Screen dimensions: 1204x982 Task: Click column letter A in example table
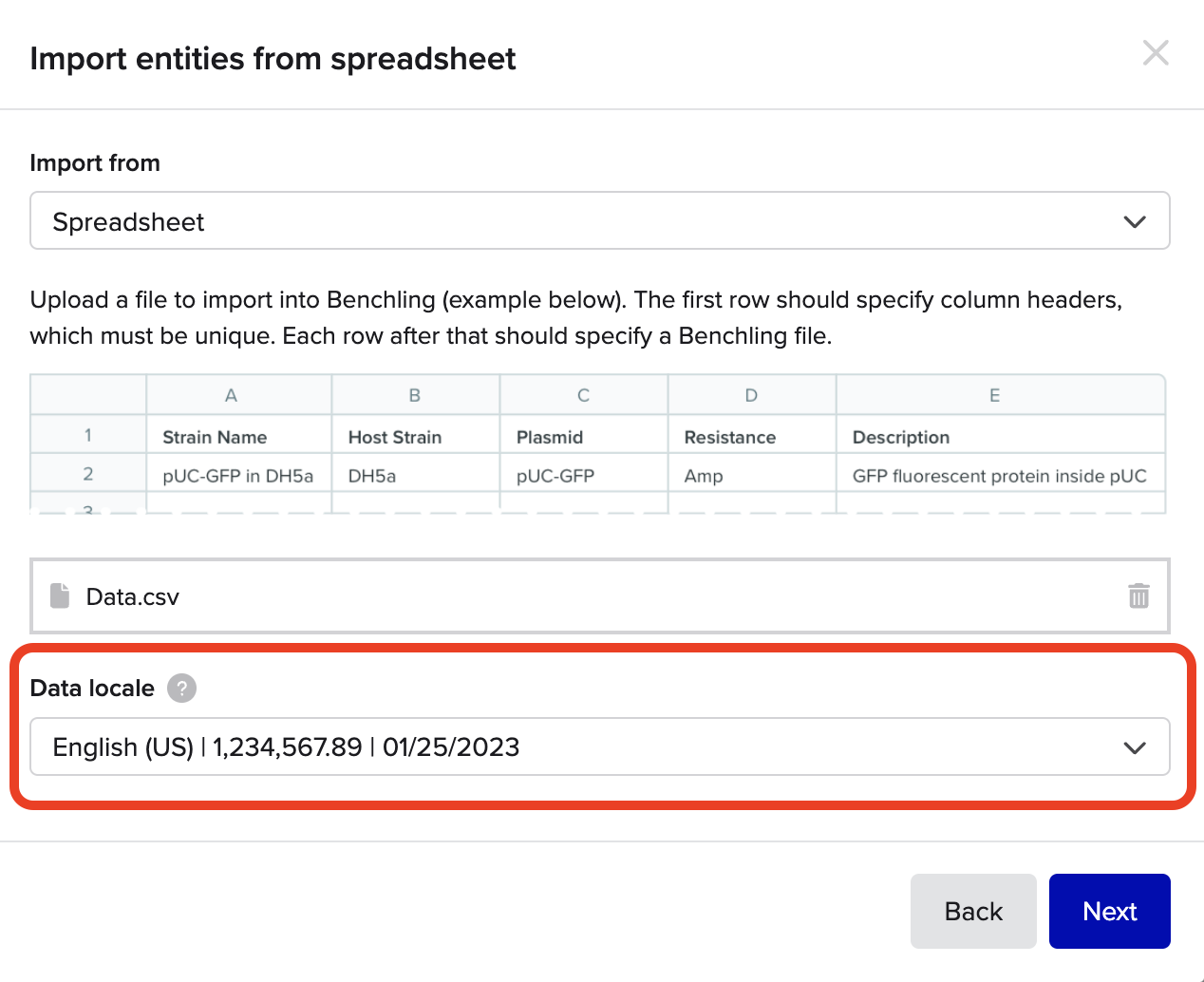click(231, 395)
